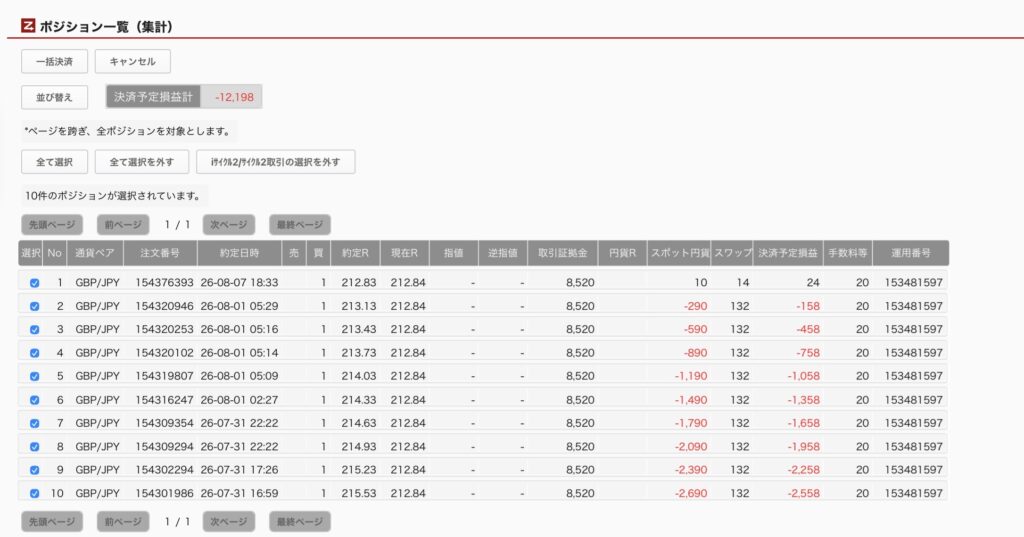Uncheck position No 3 checkbox
1024x537 pixels.
(x=35, y=330)
